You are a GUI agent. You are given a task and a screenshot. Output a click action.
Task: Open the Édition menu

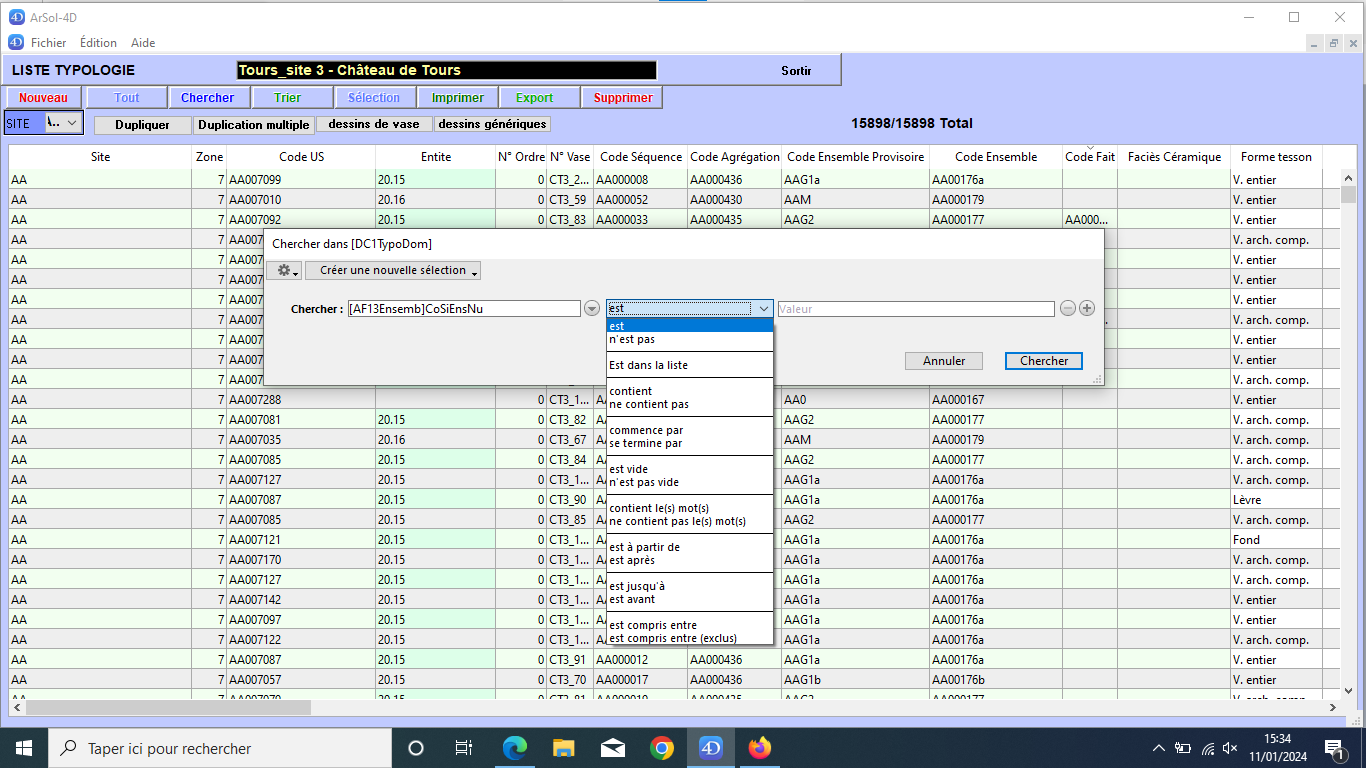pyautogui.click(x=98, y=43)
